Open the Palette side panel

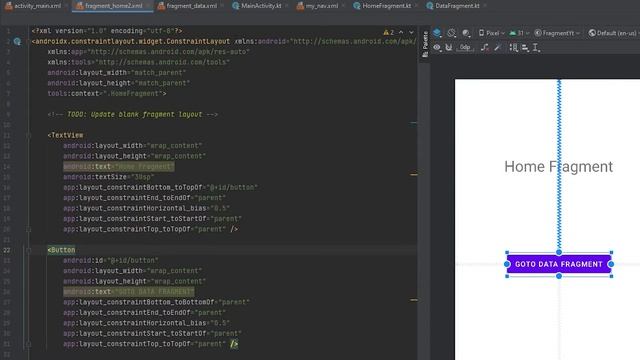click(425, 44)
